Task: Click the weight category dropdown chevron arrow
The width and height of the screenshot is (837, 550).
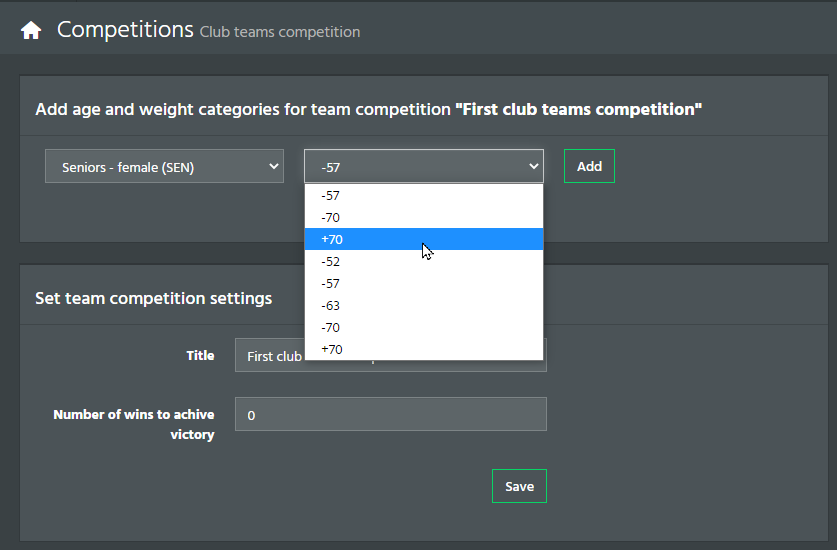Action: 533,166
